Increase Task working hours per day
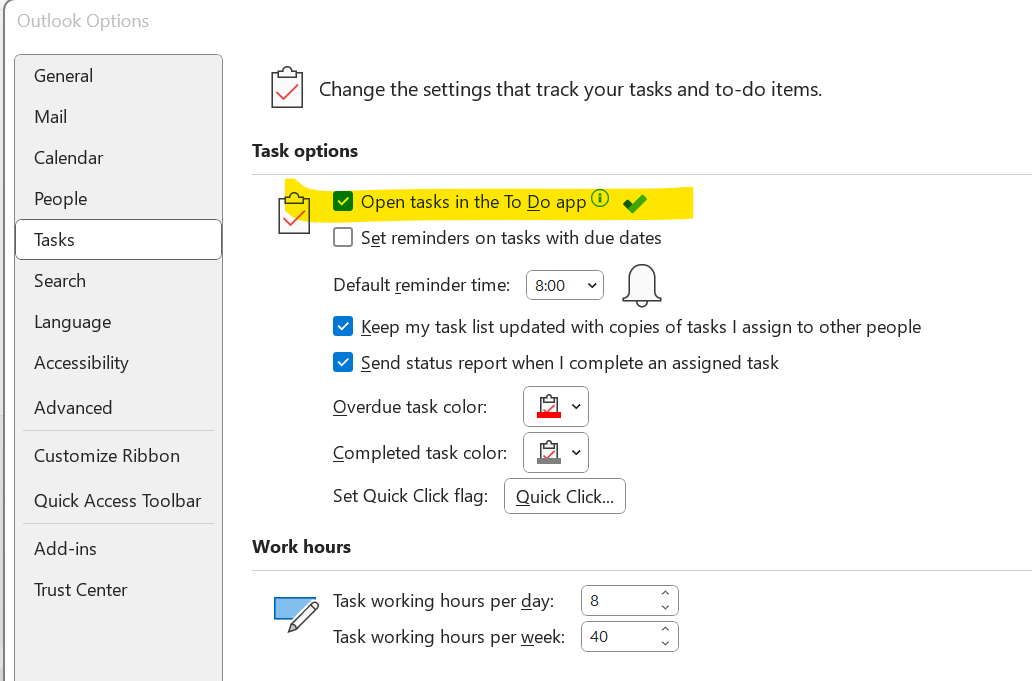 (666, 595)
